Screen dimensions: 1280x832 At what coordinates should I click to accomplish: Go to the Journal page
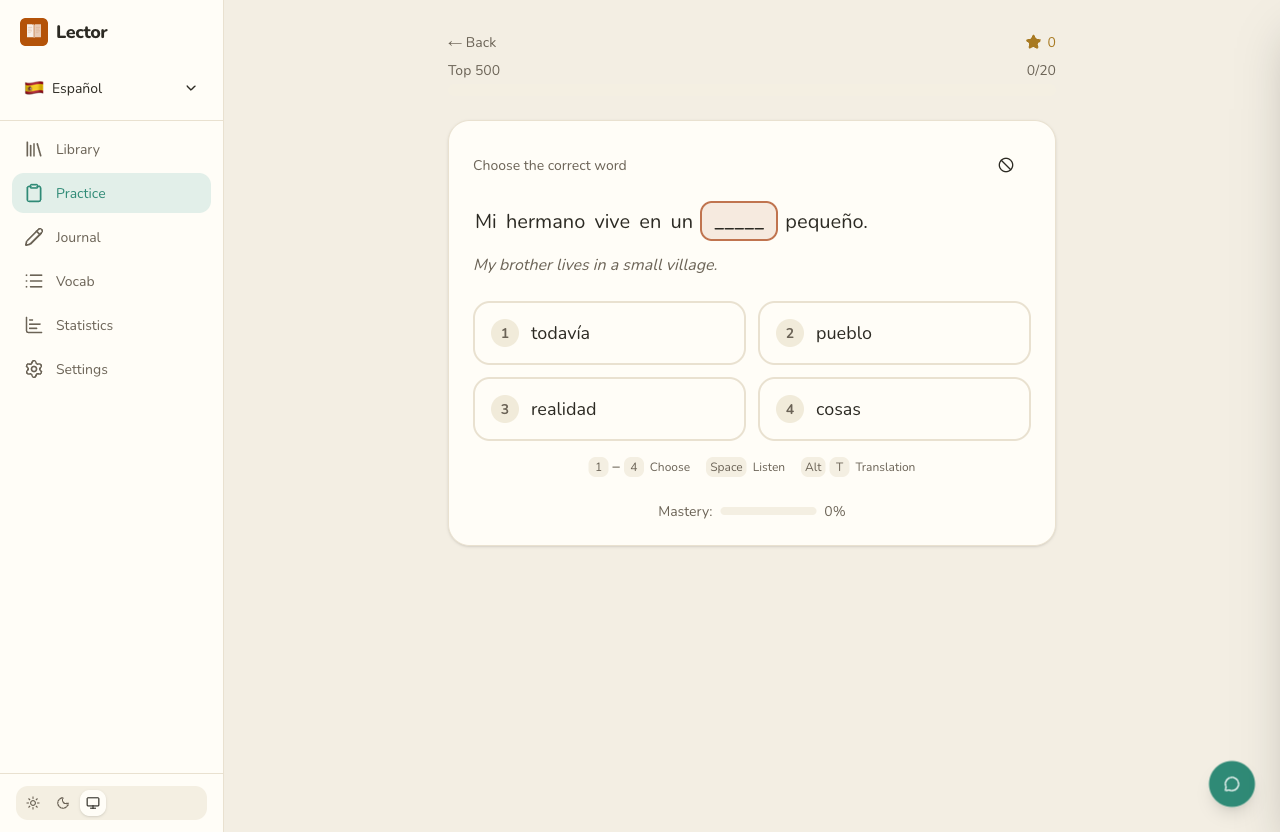tap(111, 237)
